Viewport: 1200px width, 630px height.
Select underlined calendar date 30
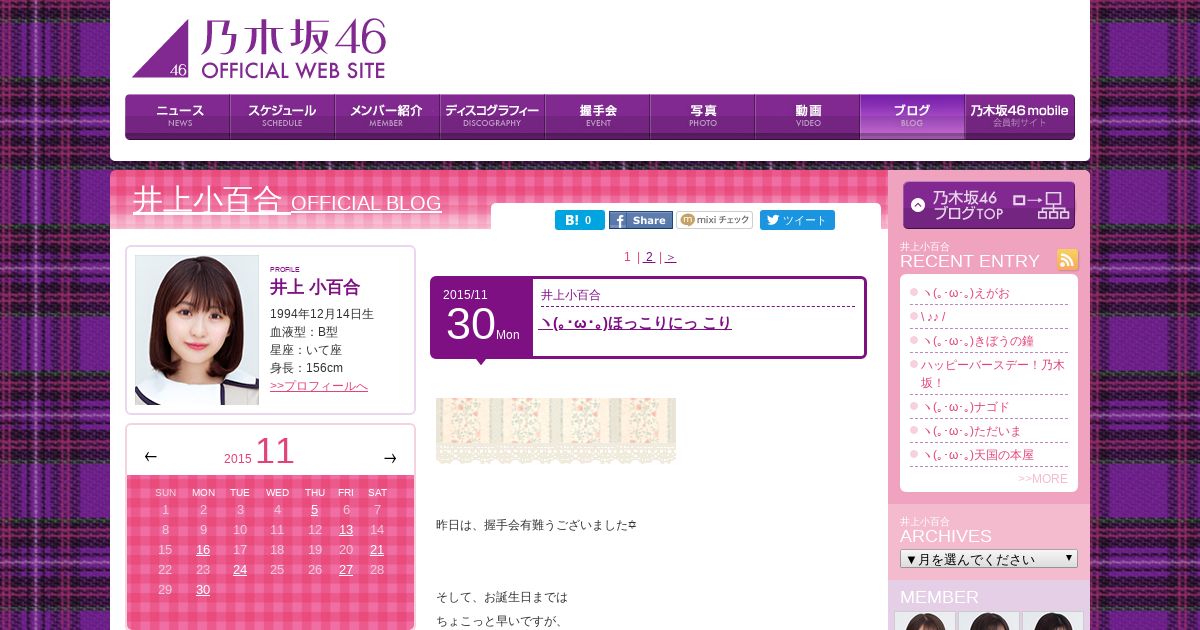click(x=203, y=590)
